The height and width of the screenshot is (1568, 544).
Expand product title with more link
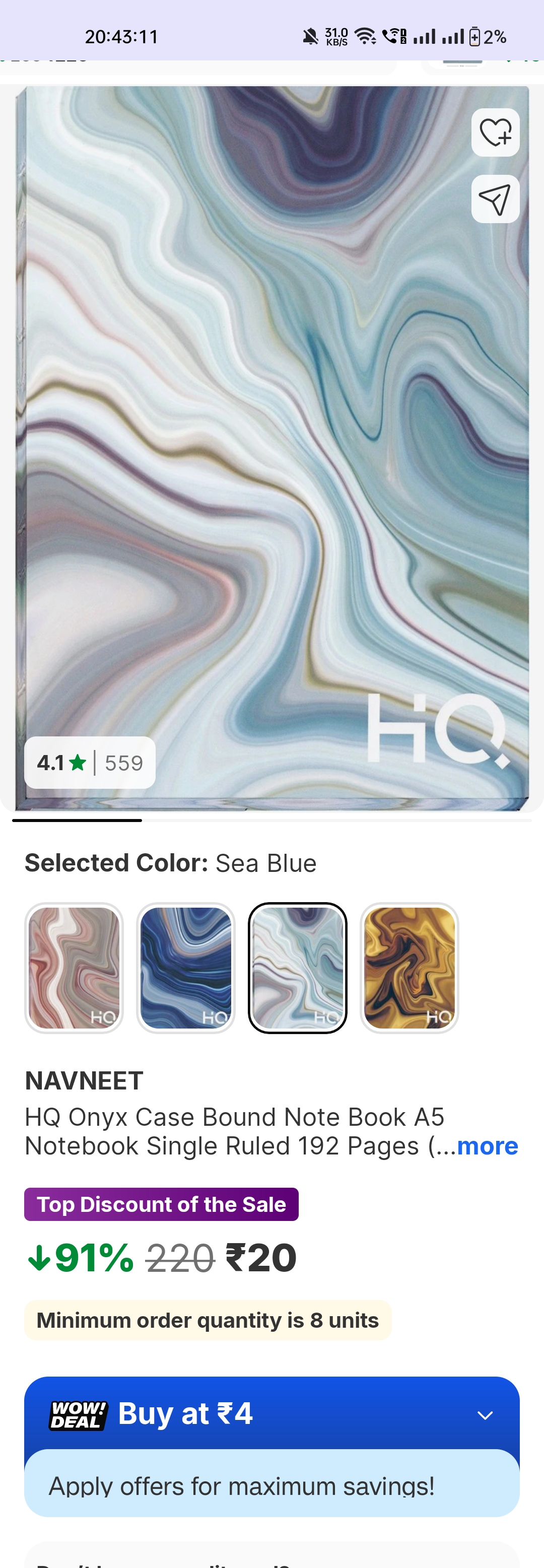(488, 1145)
